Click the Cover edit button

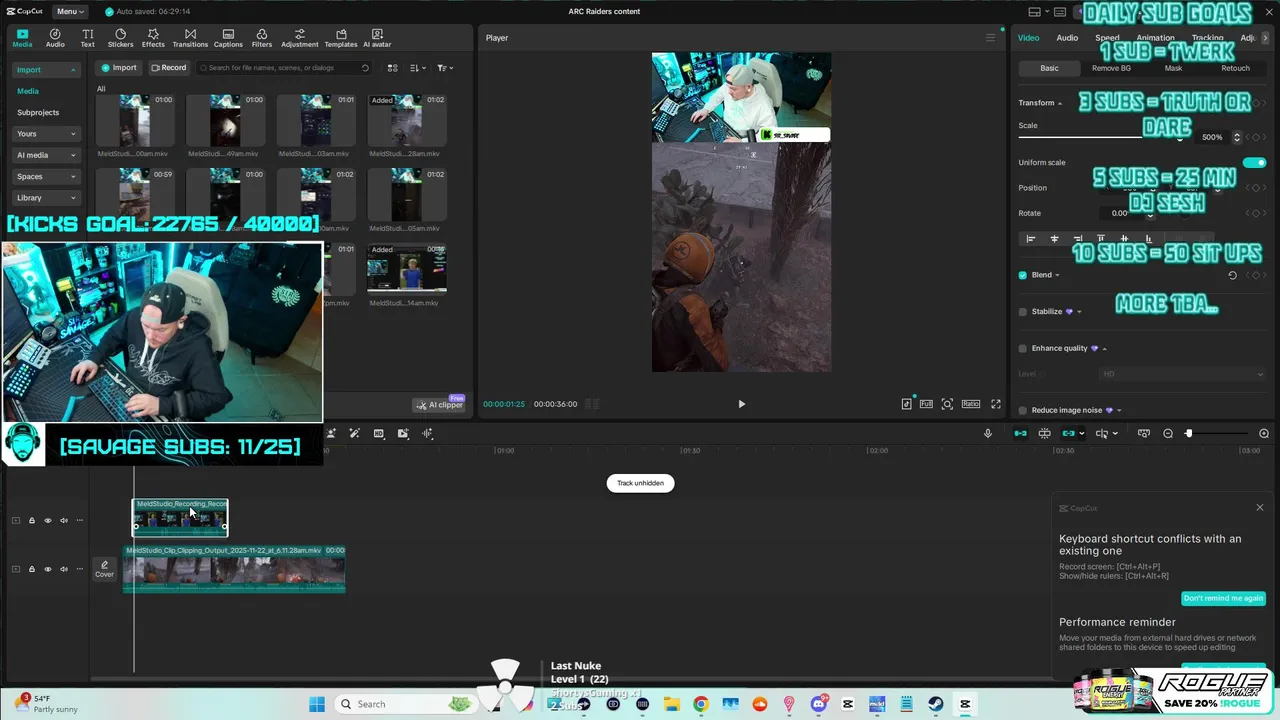104,569
